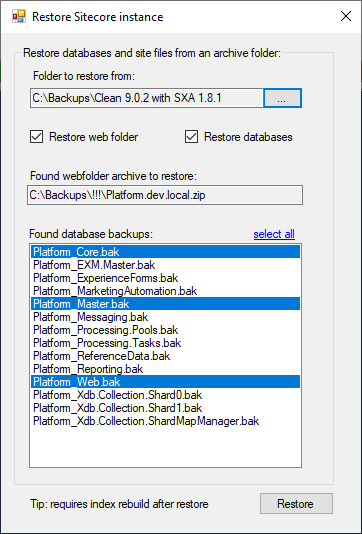Open folder browser with the ... button

282,98
